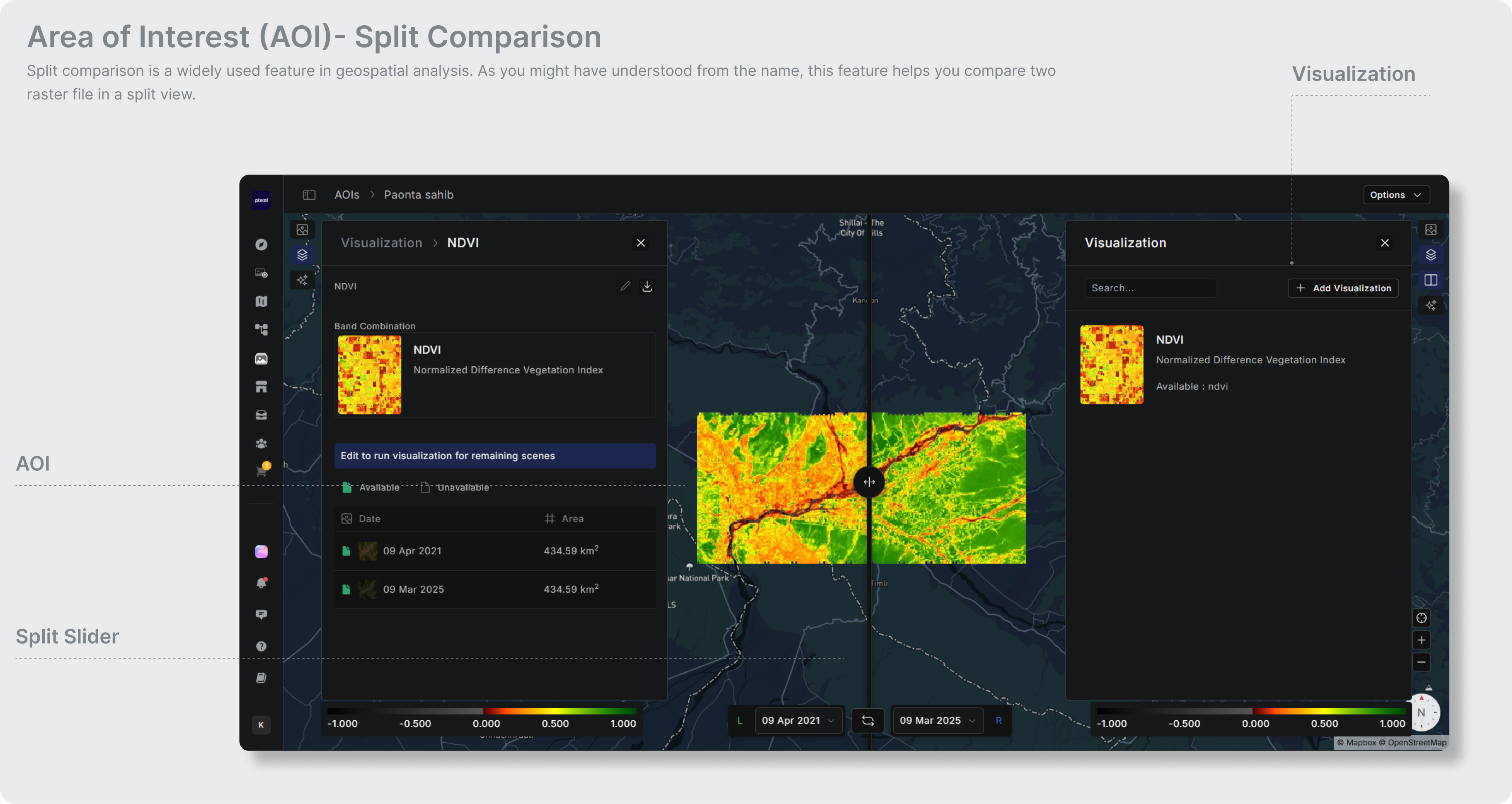Toggle split view icon on right toolbar

(x=1430, y=280)
